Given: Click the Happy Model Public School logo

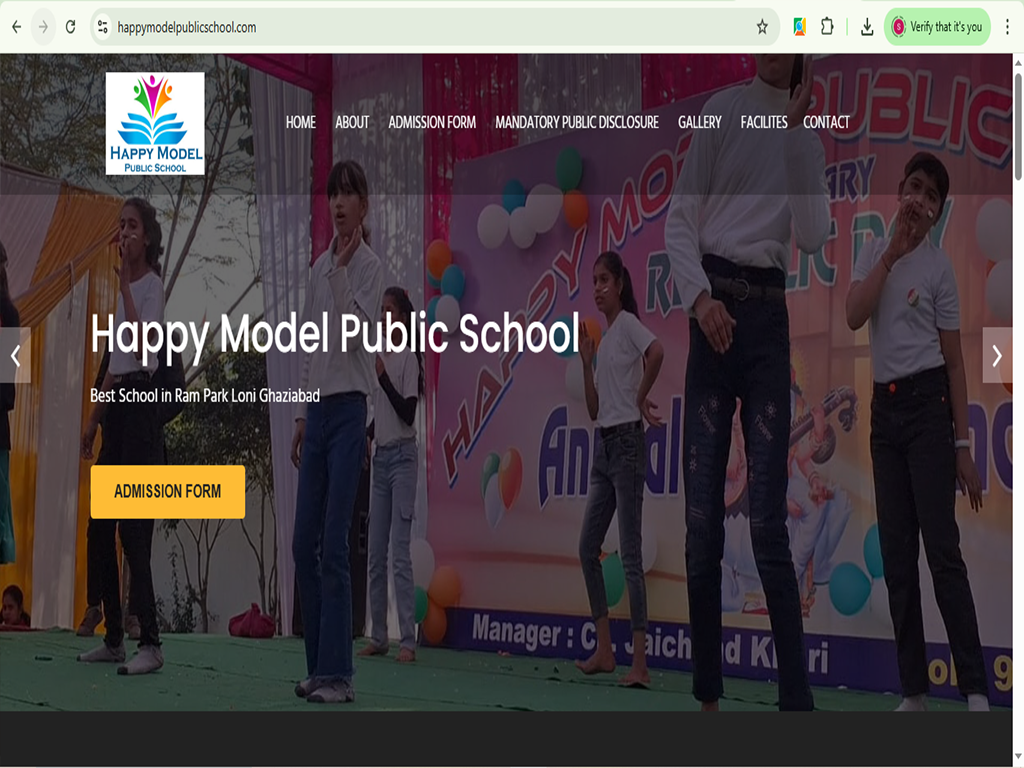Looking at the screenshot, I should pyautogui.click(x=155, y=123).
